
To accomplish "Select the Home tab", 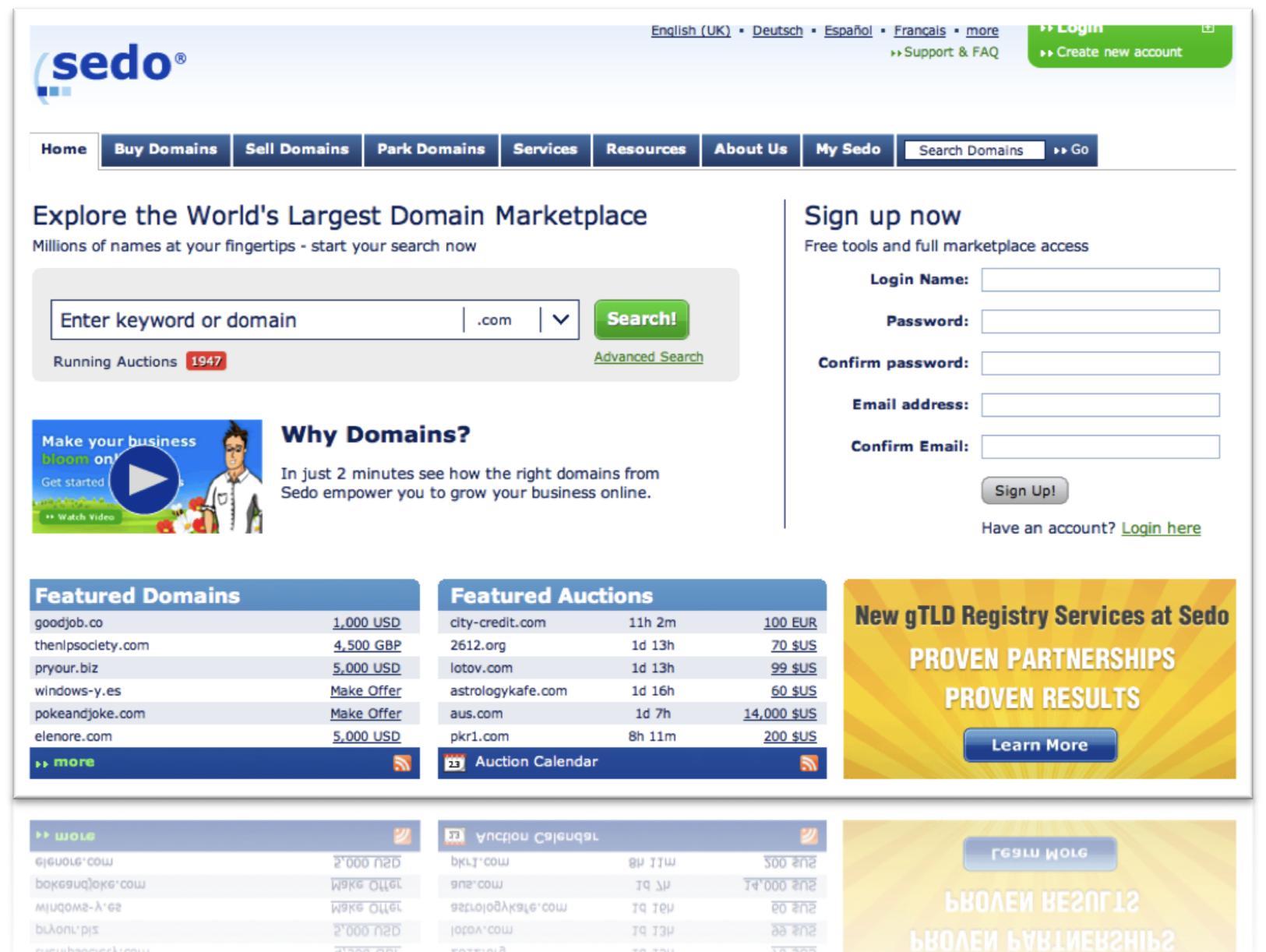I will tap(64, 150).
